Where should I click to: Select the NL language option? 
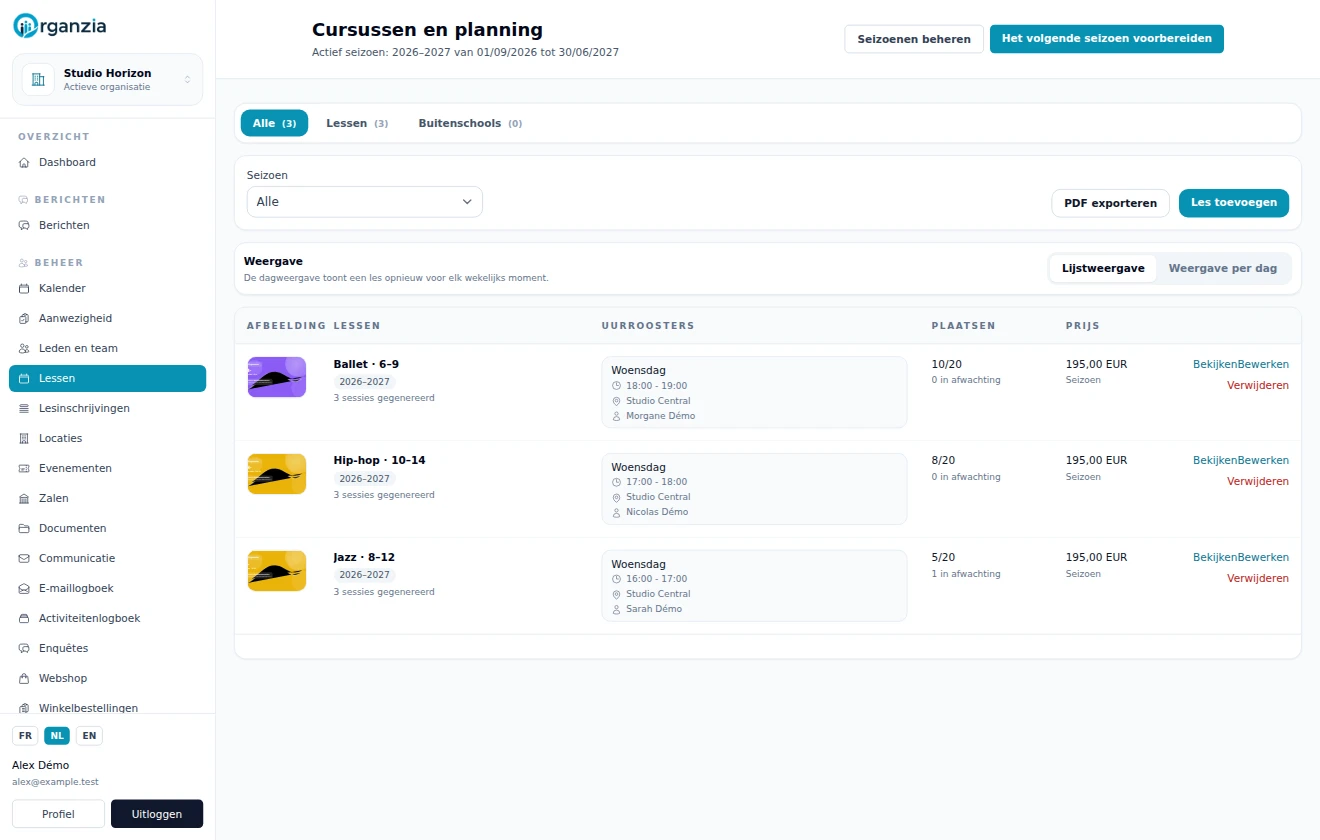[57, 736]
